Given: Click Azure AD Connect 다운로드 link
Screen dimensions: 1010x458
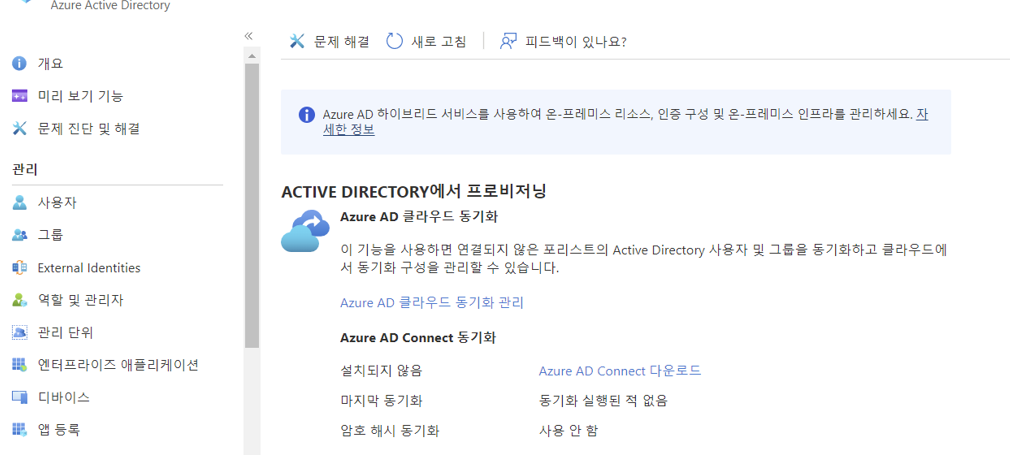Looking at the screenshot, I should (x=620, y=370).
